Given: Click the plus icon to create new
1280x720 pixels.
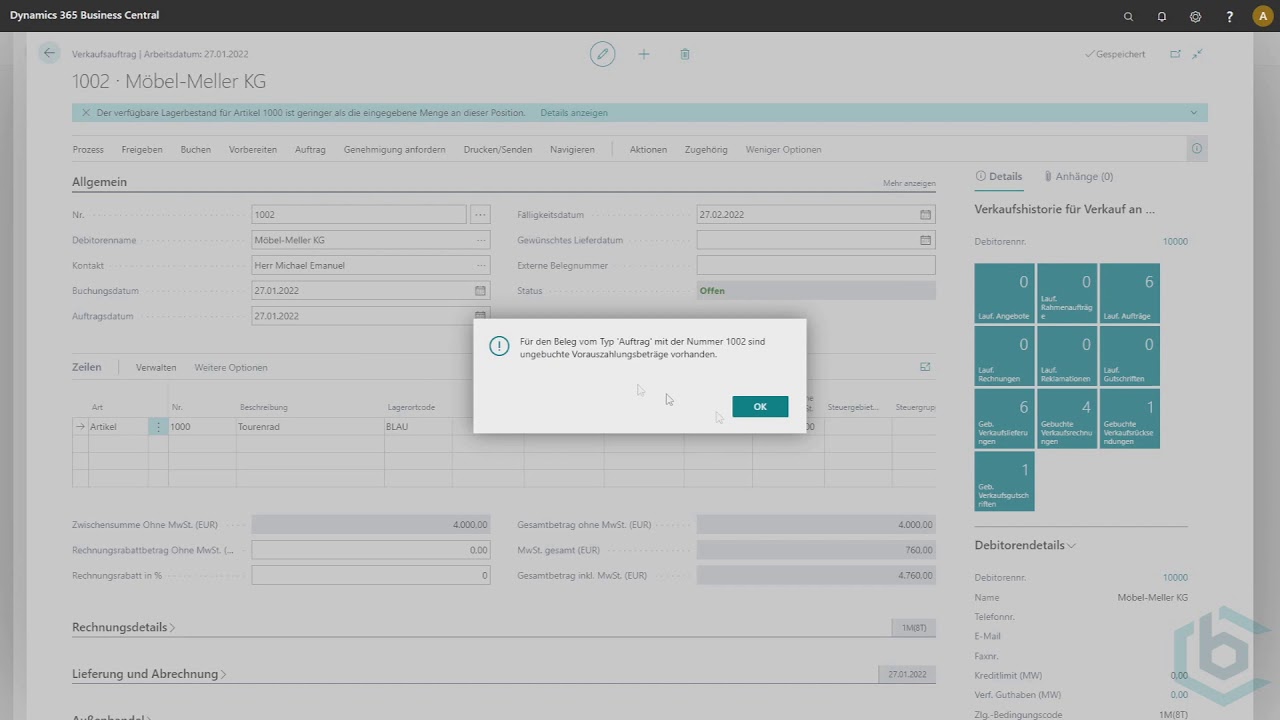Looking at the screenshot, I should click(644, 54).
